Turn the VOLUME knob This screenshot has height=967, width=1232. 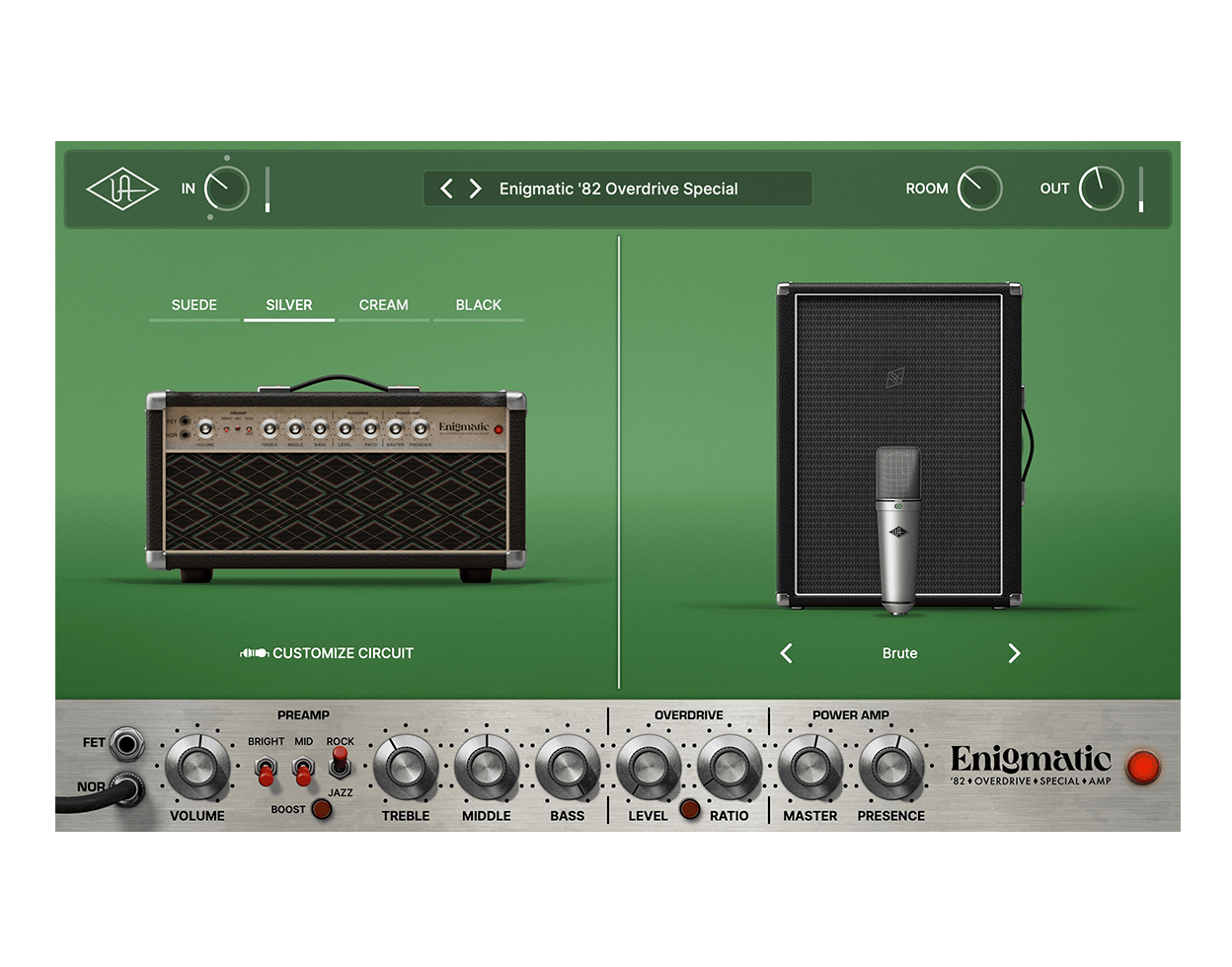[x=197, y=767]
